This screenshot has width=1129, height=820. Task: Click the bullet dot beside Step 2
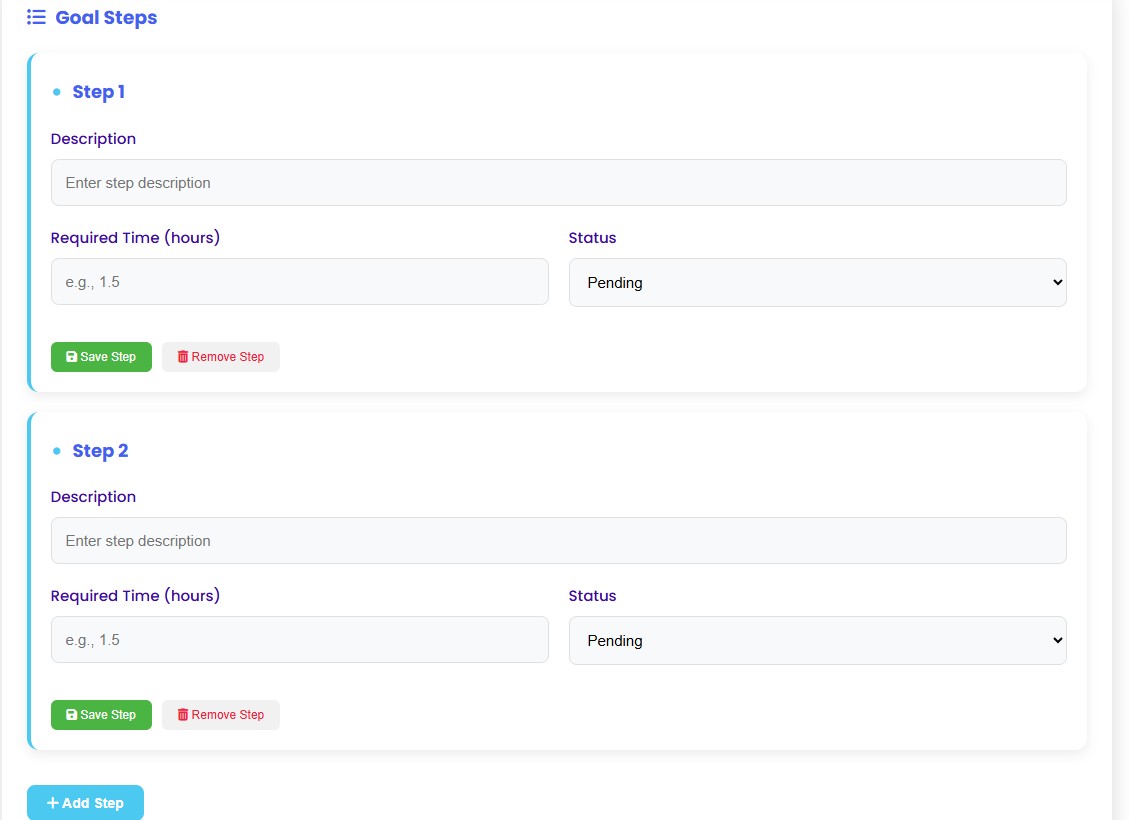[x=56, y=451]
